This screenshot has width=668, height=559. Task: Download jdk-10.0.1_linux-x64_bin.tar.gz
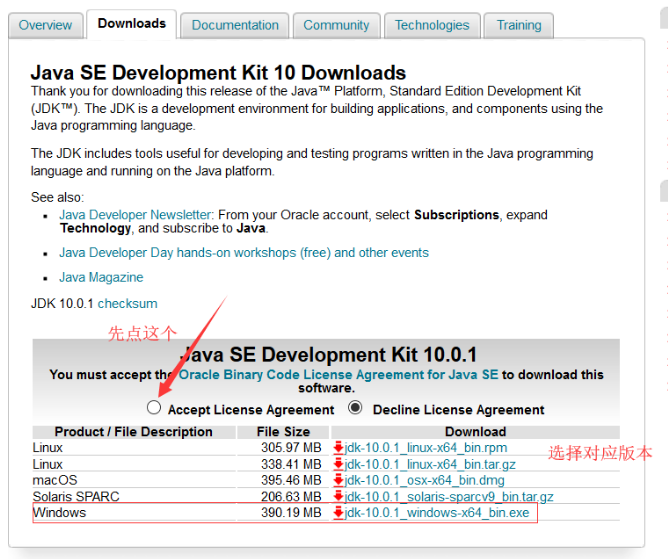point(430,464)
